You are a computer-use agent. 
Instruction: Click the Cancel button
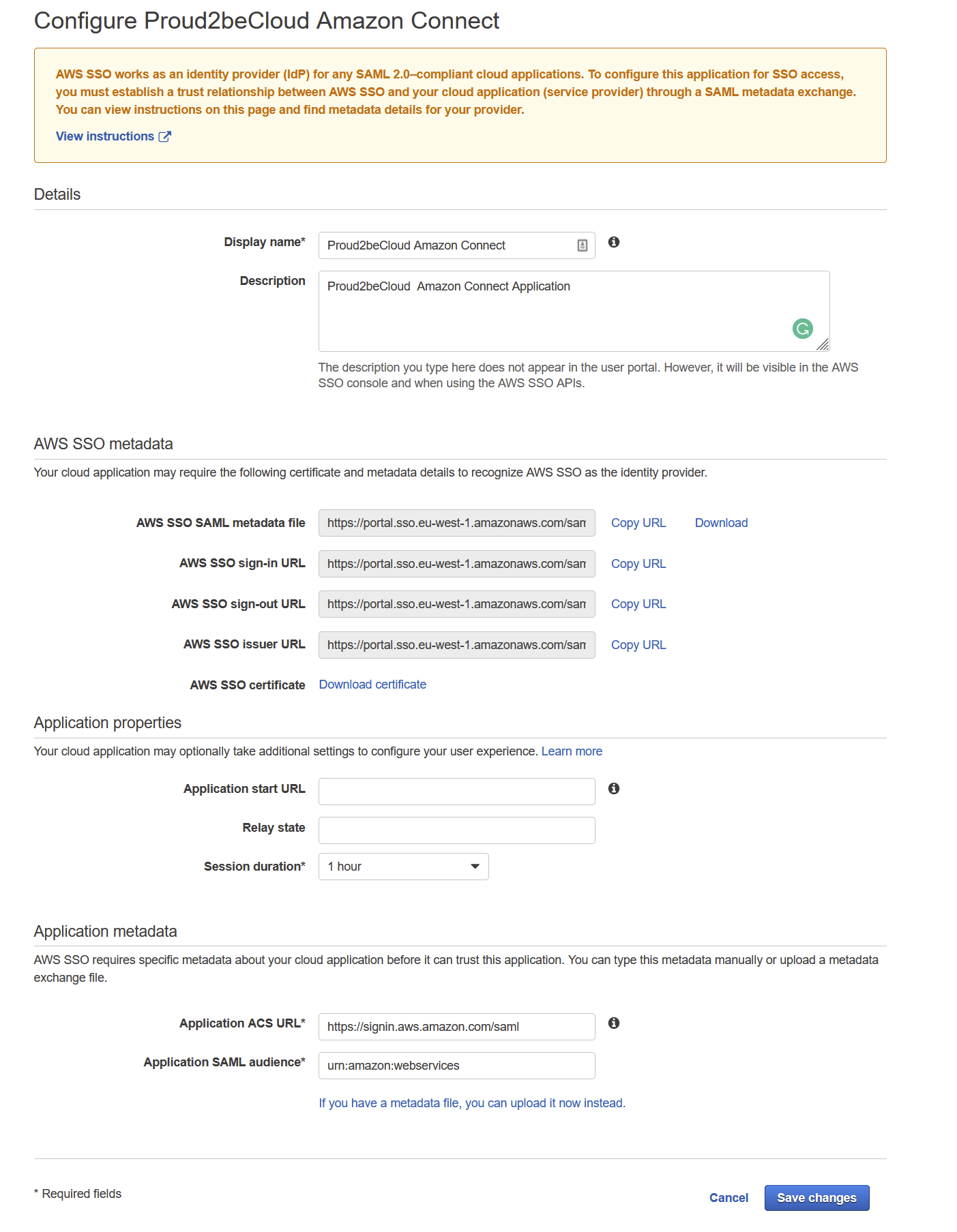[x=728, y=1198]
